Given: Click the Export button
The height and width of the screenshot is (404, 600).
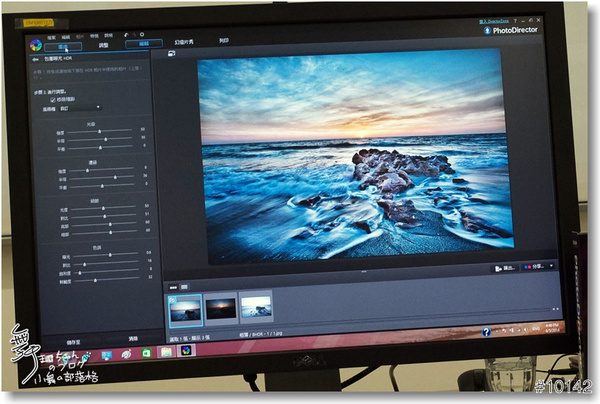Looking at the screenshot, I should (505, 268).
